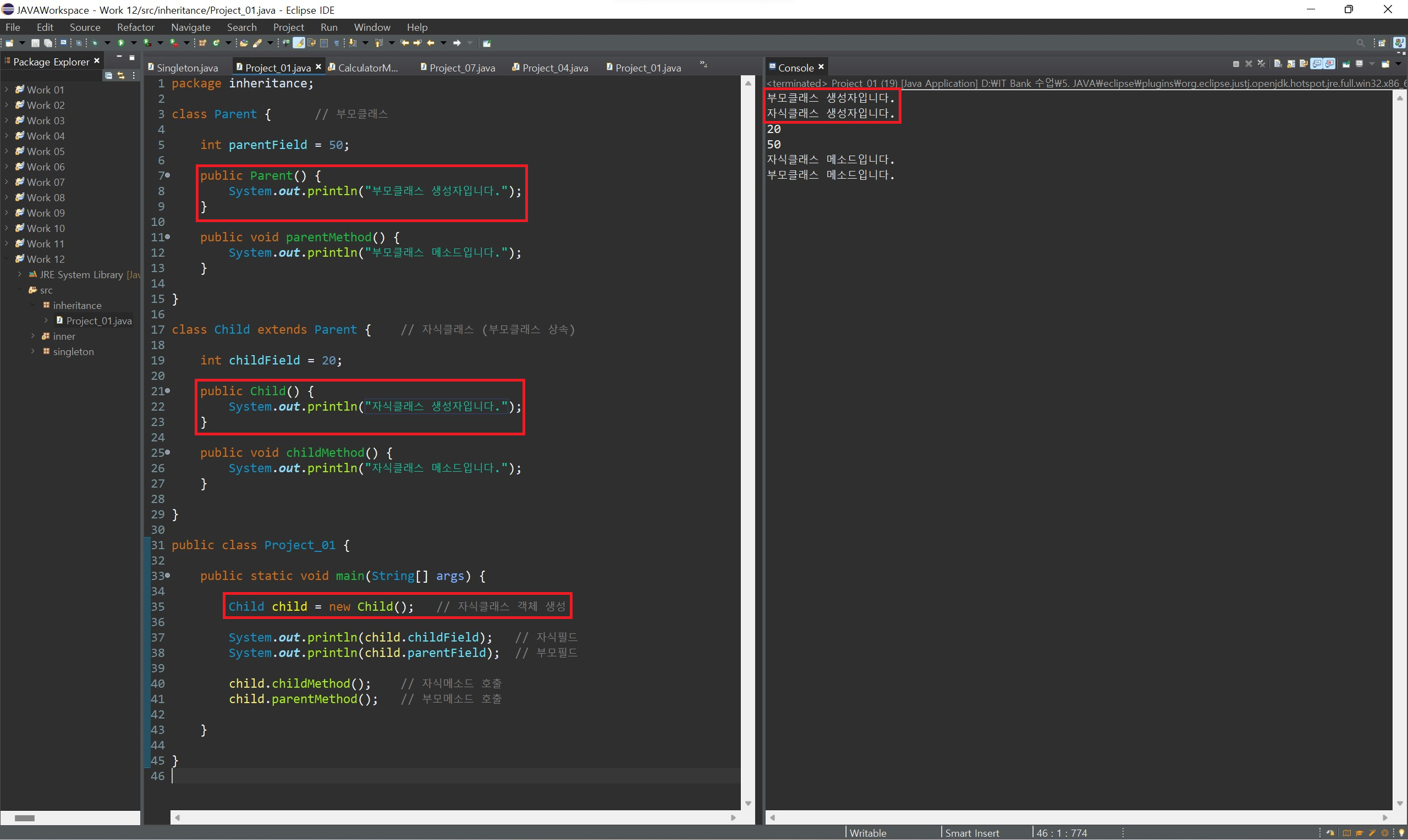Click the Open Type folder icon
The height and width of the screenshot is (840, 1408).
(x=244, y=43)
